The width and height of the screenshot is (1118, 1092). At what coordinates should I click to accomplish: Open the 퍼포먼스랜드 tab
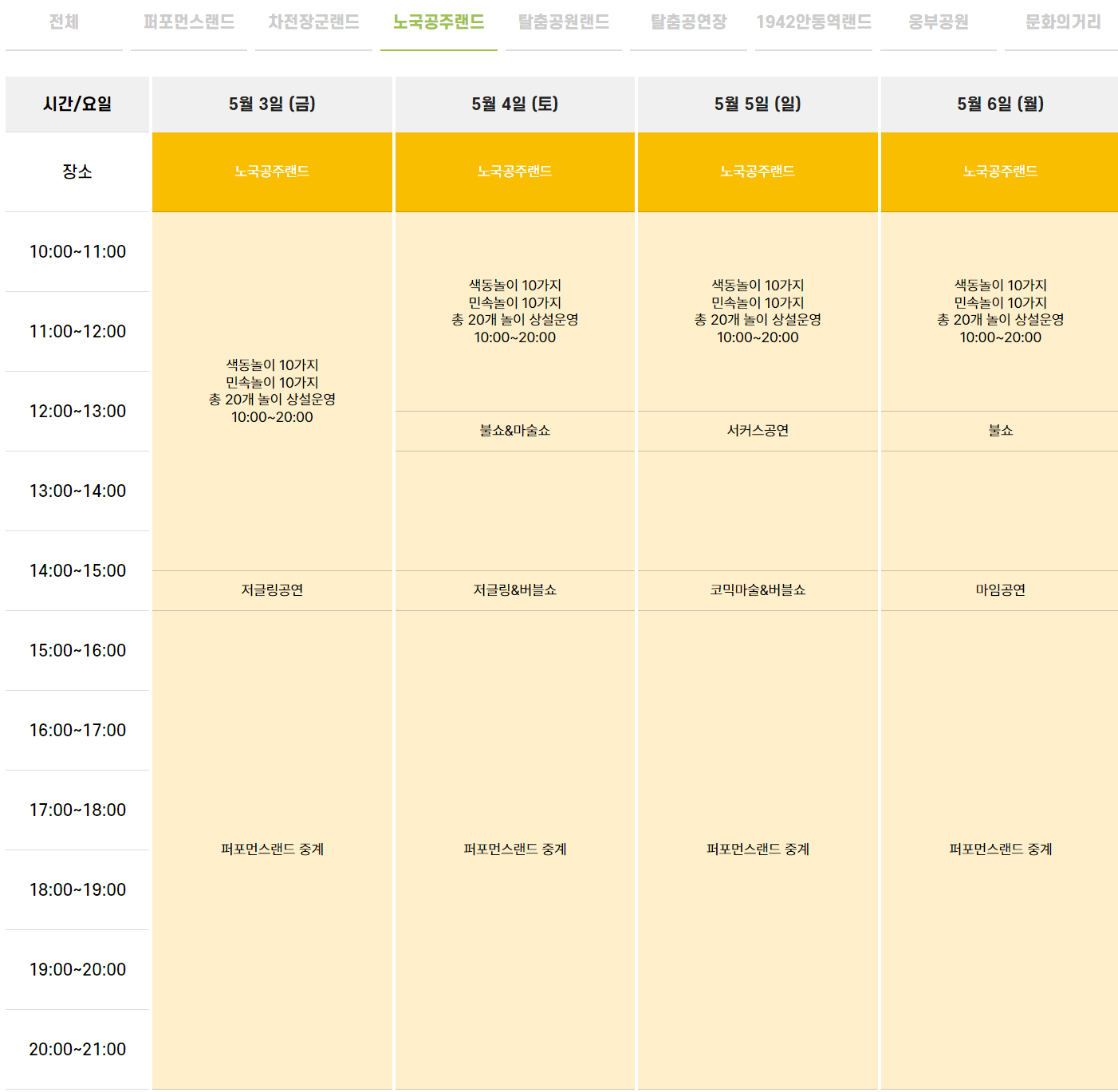coord(189,22)
